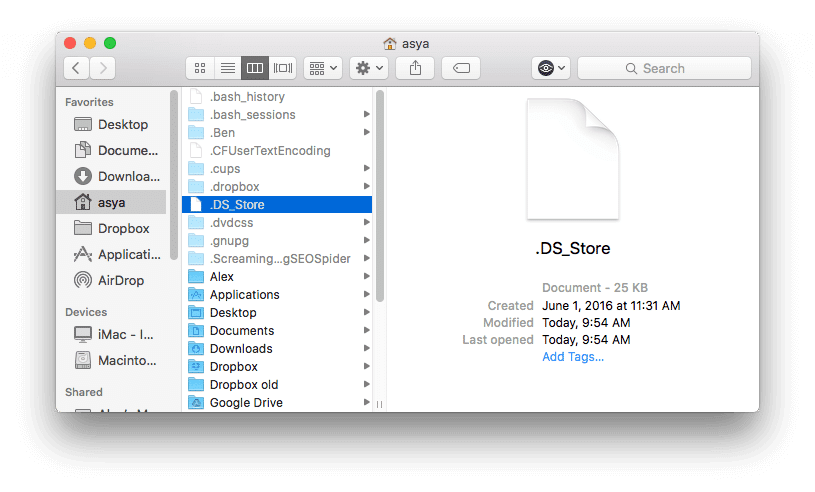Expand the .dropbox folder arrow
Image resolution: width=815 pixels, height=492 pixels.
coord(366,187)
